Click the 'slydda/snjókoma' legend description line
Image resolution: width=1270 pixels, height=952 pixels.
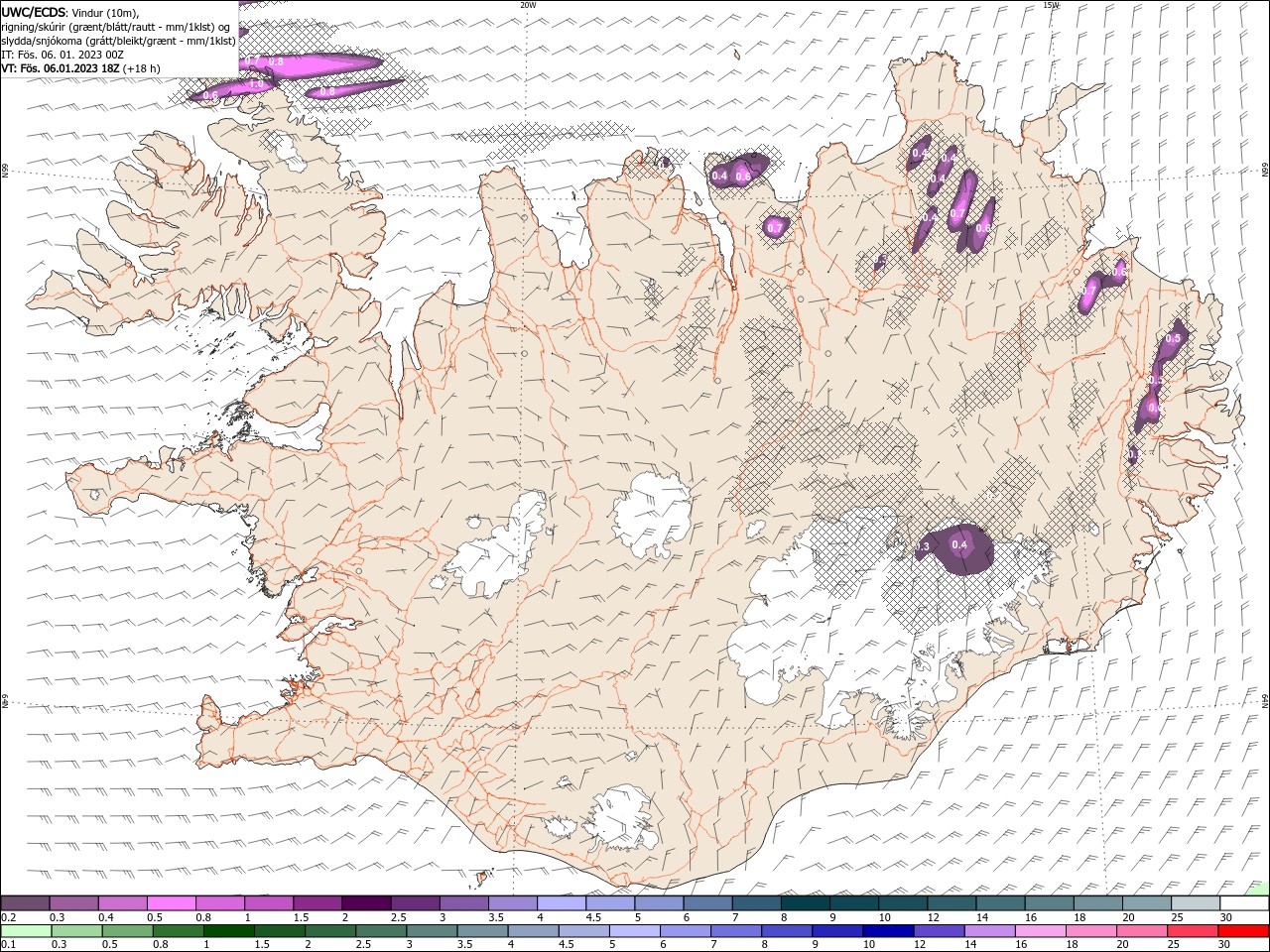click(118, 41)
